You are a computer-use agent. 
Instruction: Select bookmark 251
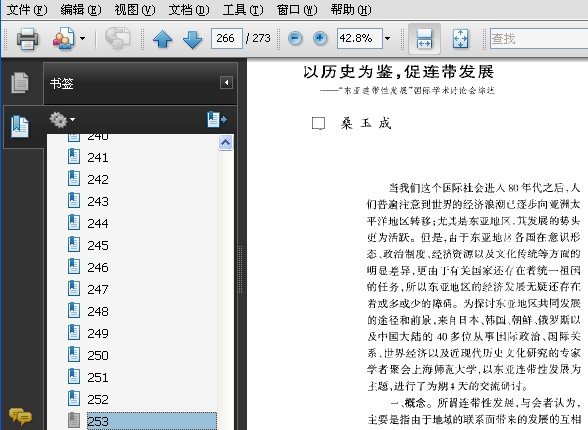point(98,377)
